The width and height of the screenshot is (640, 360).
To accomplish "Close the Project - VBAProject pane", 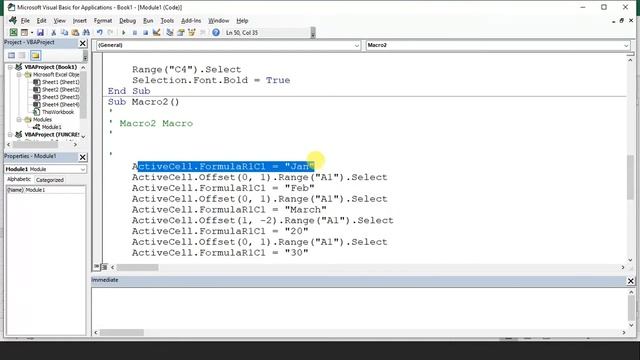I will click(83, 43).
